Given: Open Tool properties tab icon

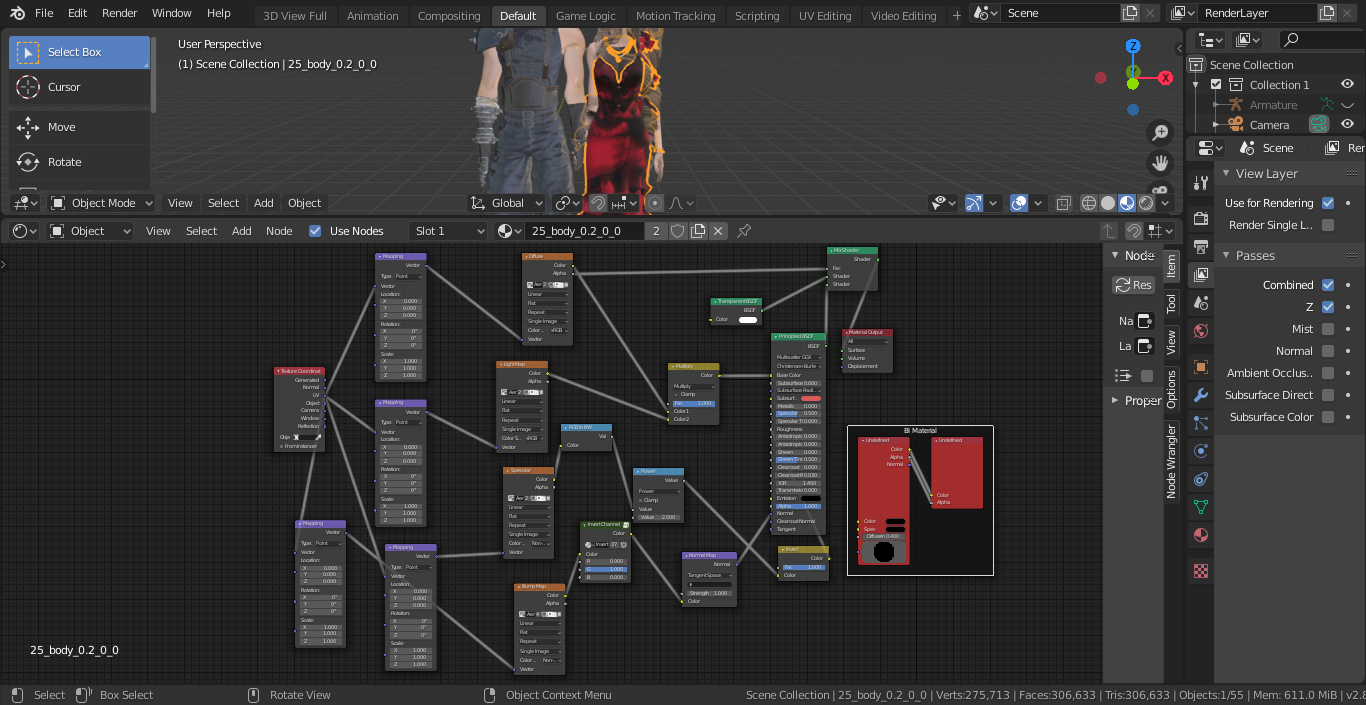Looking at the screenshot, I should point(1201,183).
